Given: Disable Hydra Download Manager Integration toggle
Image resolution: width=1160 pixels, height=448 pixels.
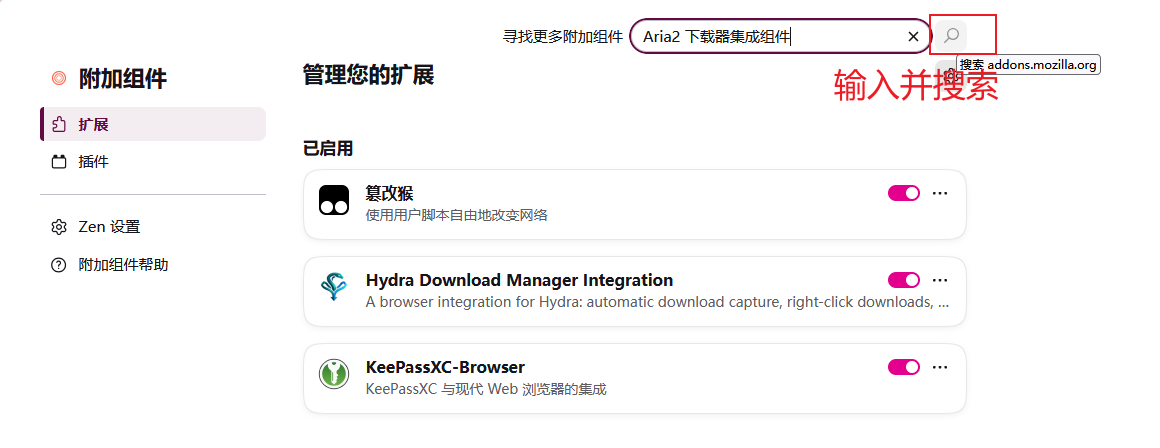Looking at the screenshot, I should tap(904, 280).
